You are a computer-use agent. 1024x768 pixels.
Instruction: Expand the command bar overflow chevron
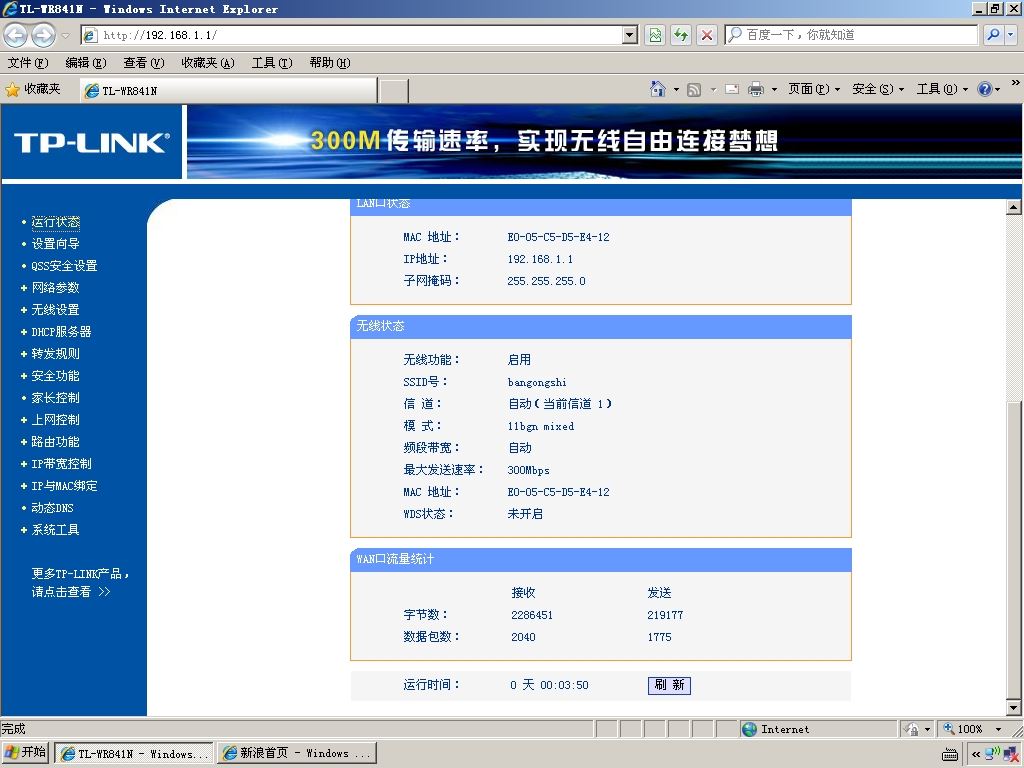(1016, 83)
